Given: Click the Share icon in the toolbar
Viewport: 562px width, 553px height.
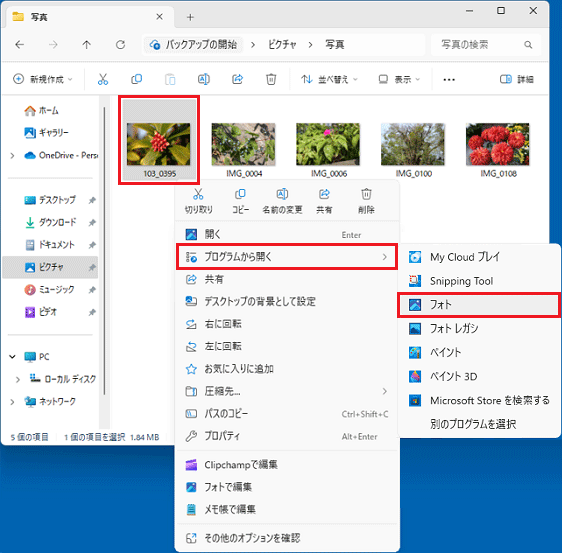Looking at the screenshot, I should click(237, 79).
